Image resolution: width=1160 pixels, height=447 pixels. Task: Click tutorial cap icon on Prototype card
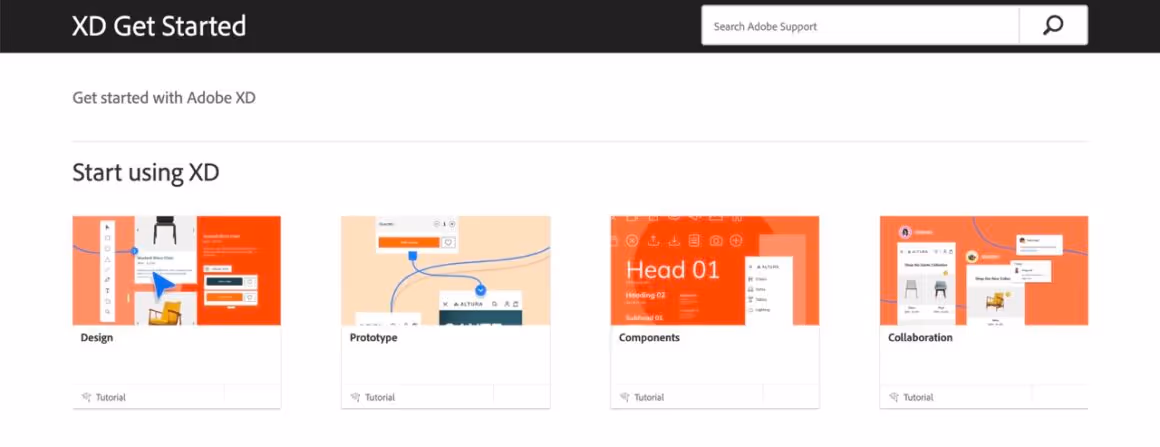(x=356, y=397)
